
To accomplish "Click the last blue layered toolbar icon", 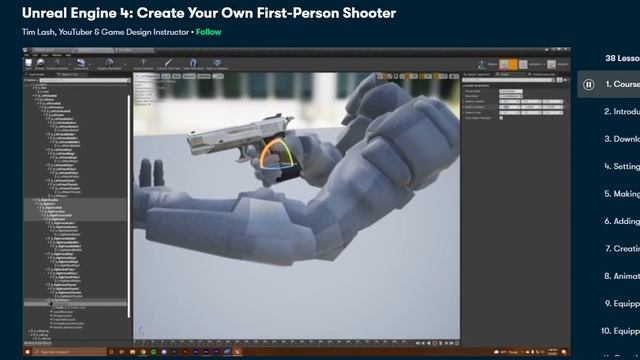I will pyautogui.click(x=217, y=63).
